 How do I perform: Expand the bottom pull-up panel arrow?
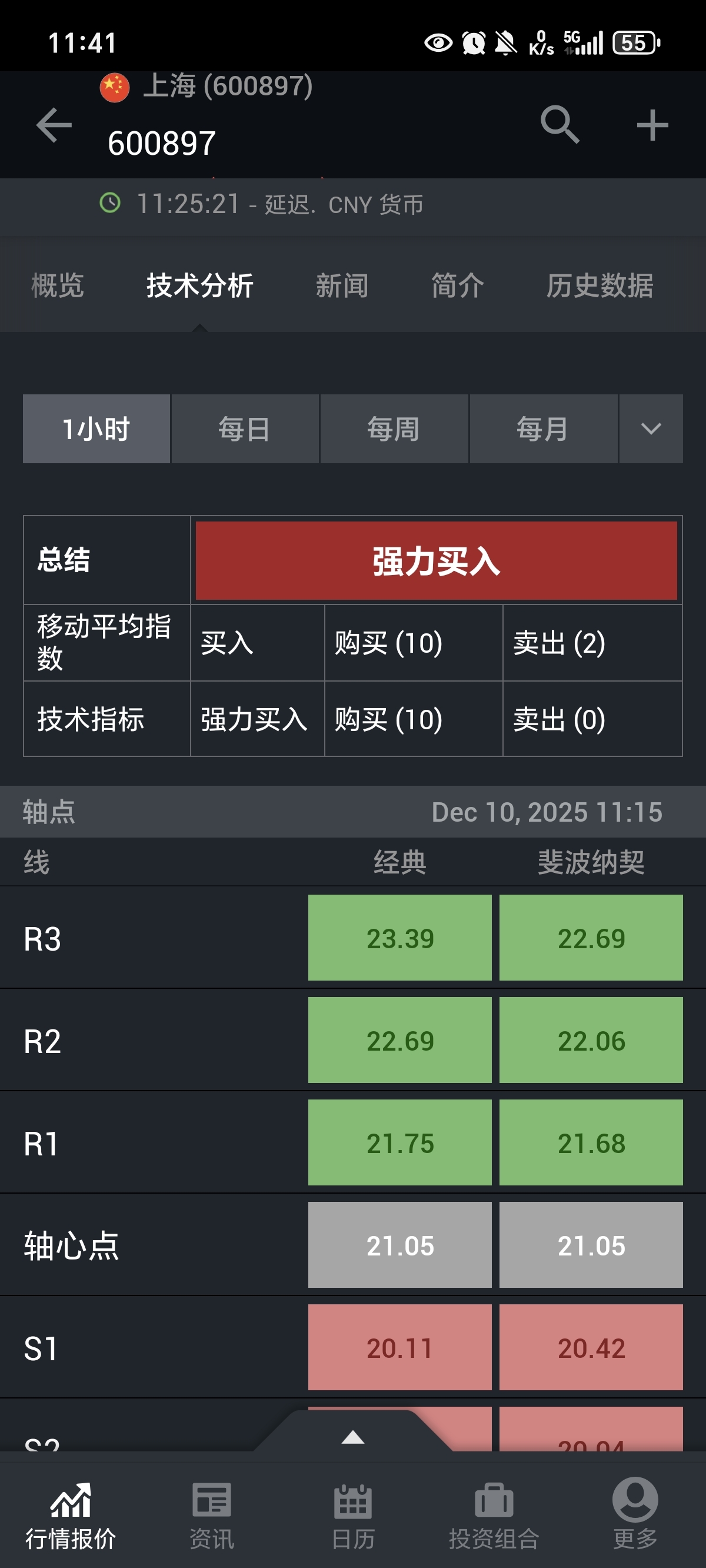click(352, 1437)
